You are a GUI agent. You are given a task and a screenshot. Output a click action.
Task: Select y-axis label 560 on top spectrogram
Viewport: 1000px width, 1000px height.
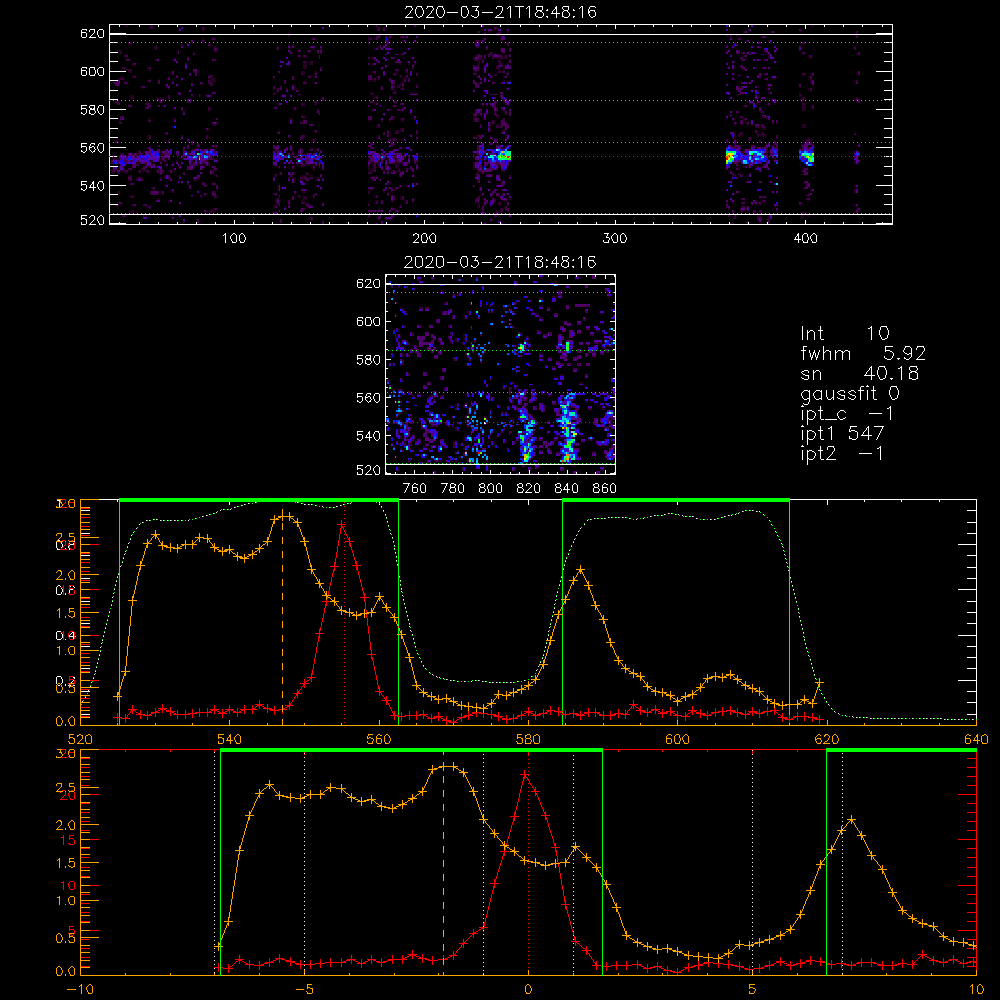92,148
